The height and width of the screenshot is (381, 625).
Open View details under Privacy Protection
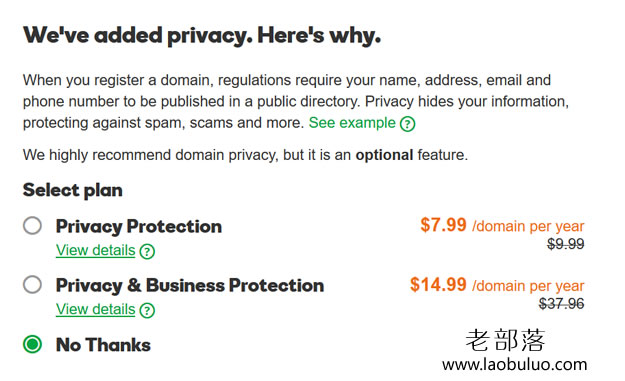pos(96,250)
